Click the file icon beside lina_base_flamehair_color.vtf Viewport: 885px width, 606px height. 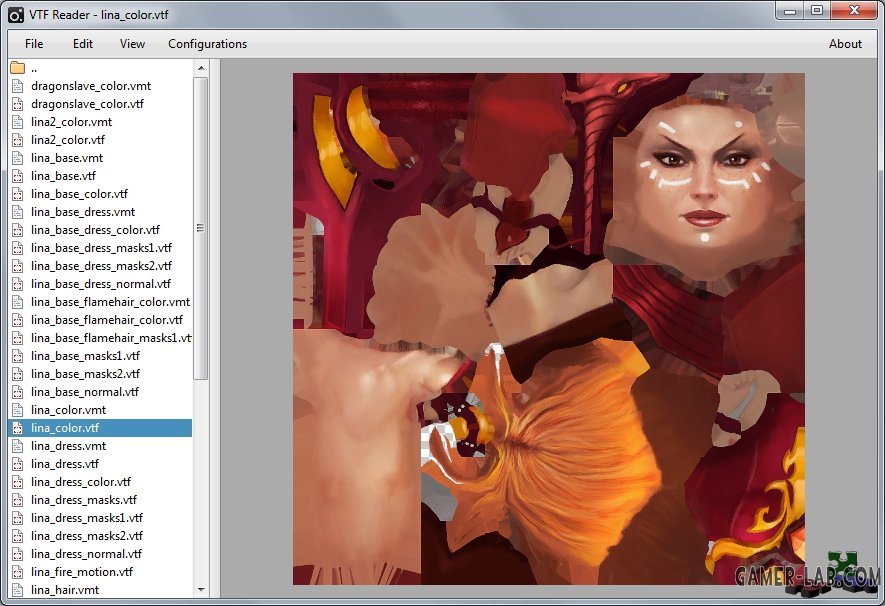pyautogui.click(x=17, y=320)
